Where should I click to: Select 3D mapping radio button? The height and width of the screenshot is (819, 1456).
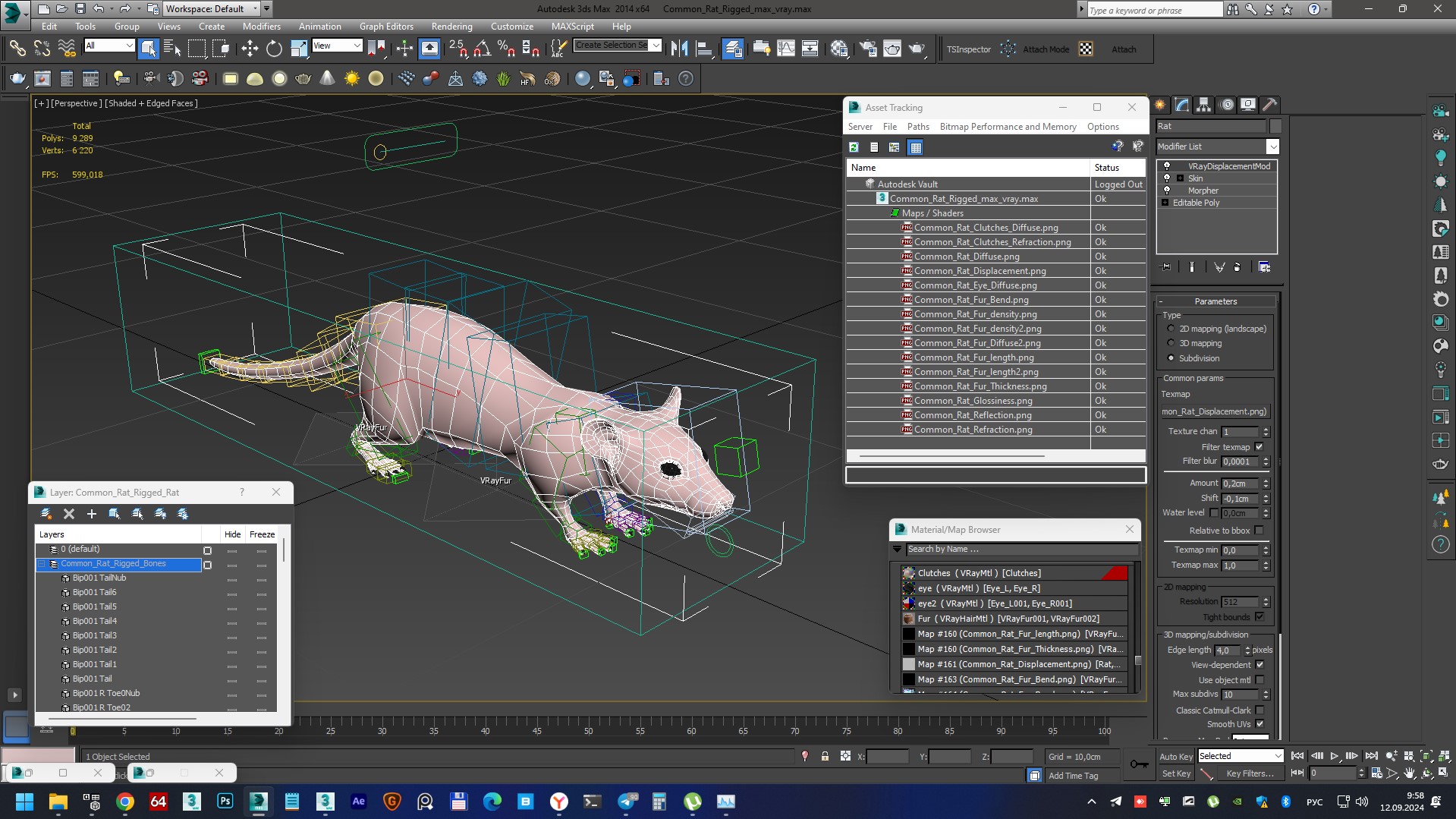(x=1171, y=343)
